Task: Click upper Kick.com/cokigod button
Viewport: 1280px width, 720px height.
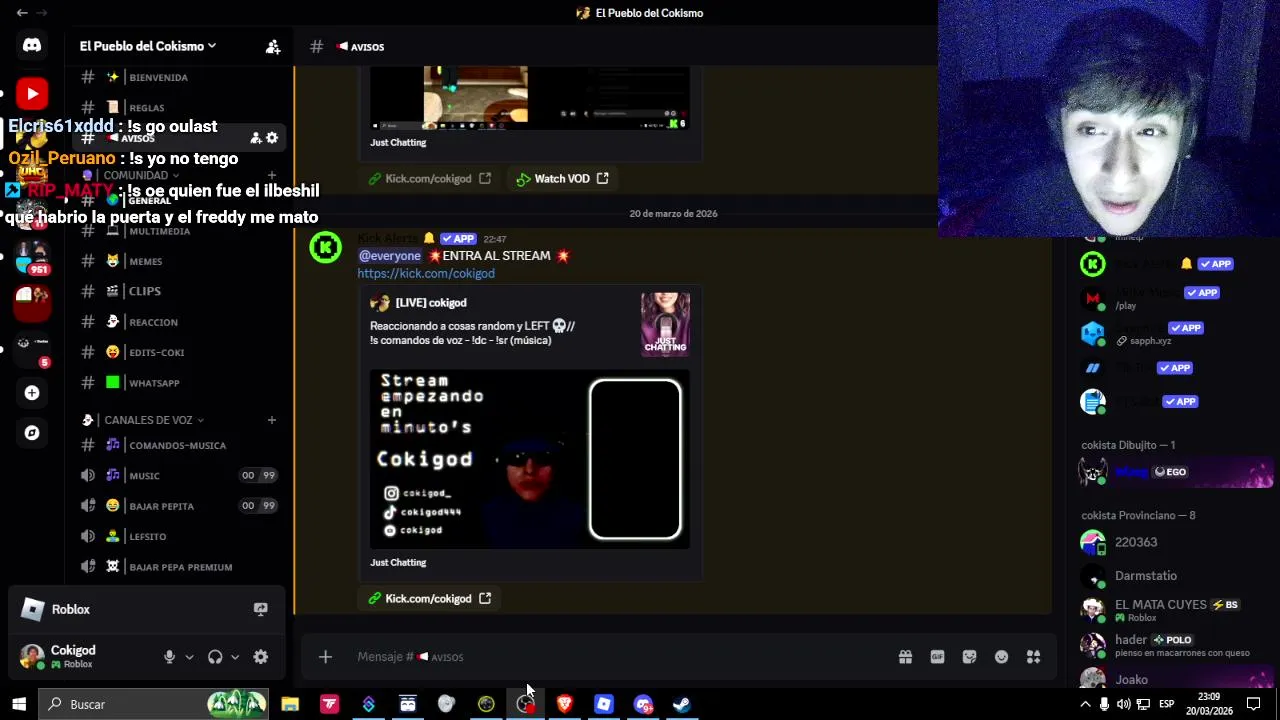Action: [429, 178]
